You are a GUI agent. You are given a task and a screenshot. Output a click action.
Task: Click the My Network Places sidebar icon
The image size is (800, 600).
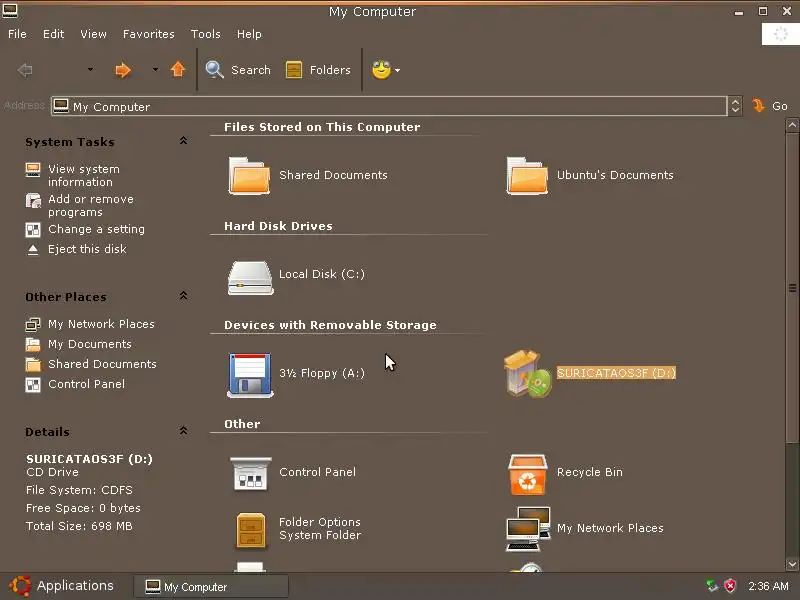[x=33, y=324]
